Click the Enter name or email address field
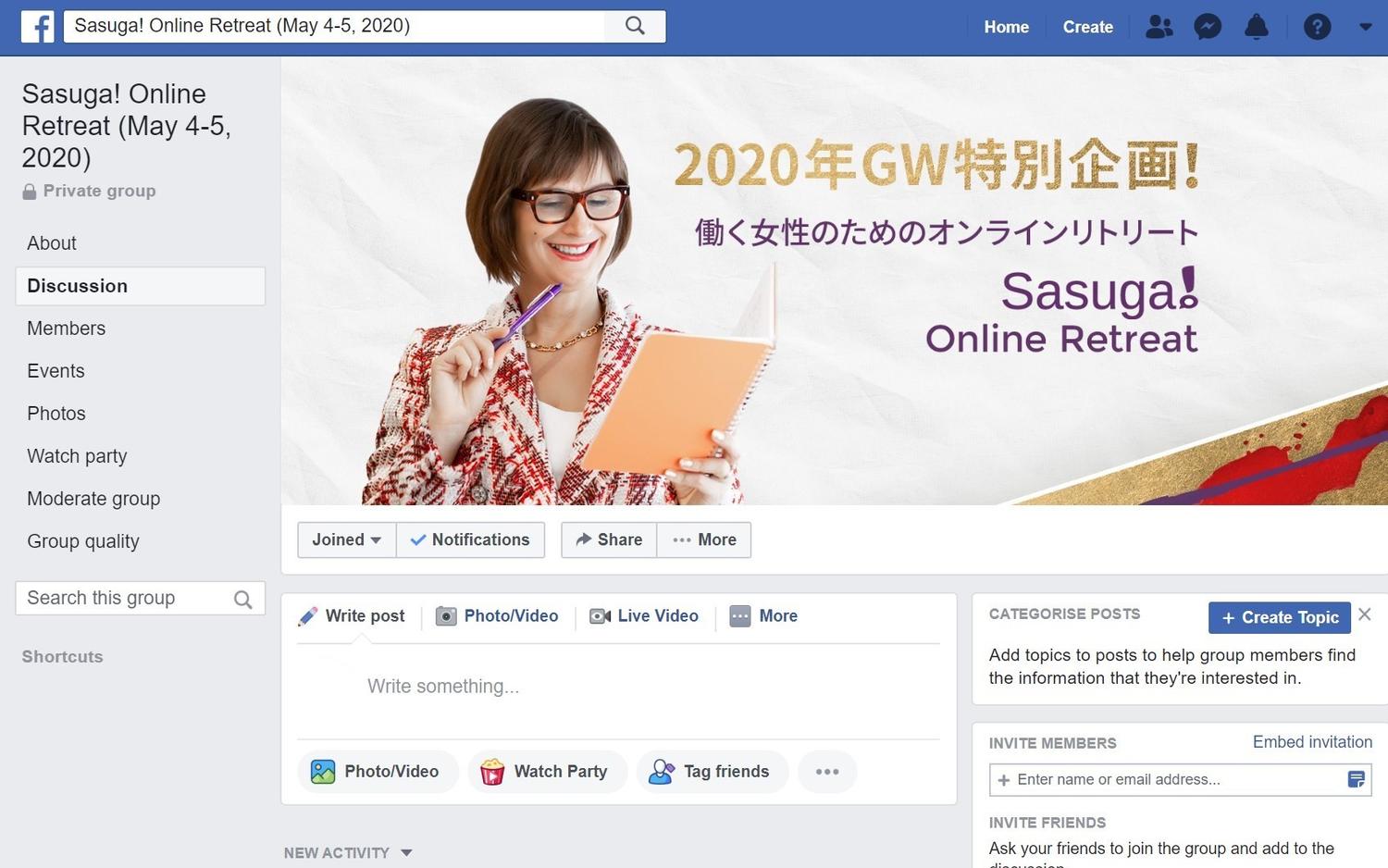 coord(1181,780)
